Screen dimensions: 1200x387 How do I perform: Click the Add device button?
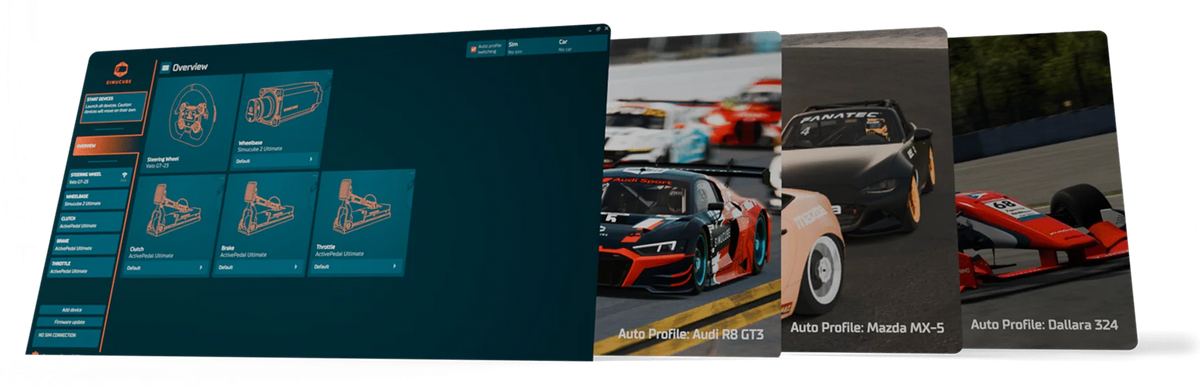pos(72,311)
